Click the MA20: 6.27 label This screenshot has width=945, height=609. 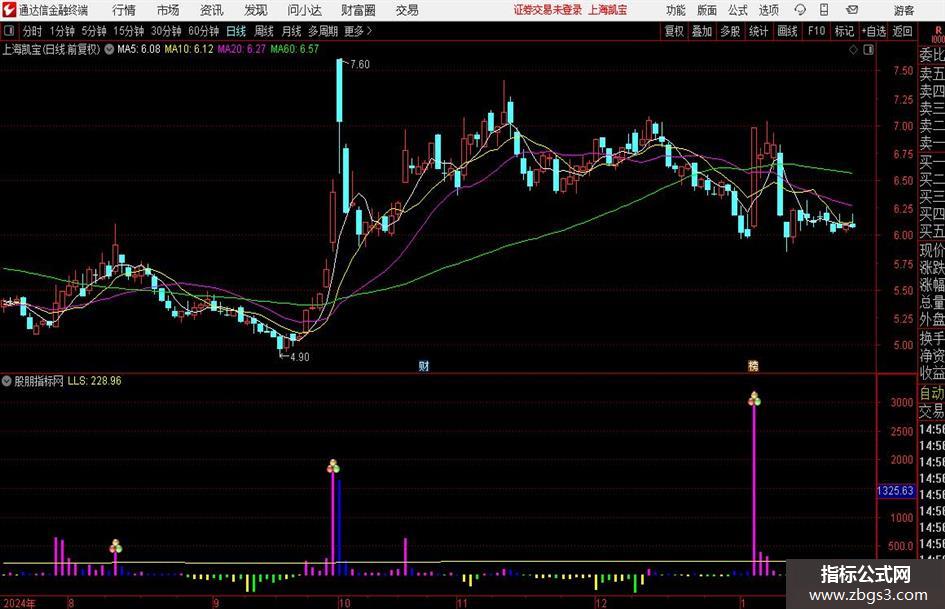(241, 49)
